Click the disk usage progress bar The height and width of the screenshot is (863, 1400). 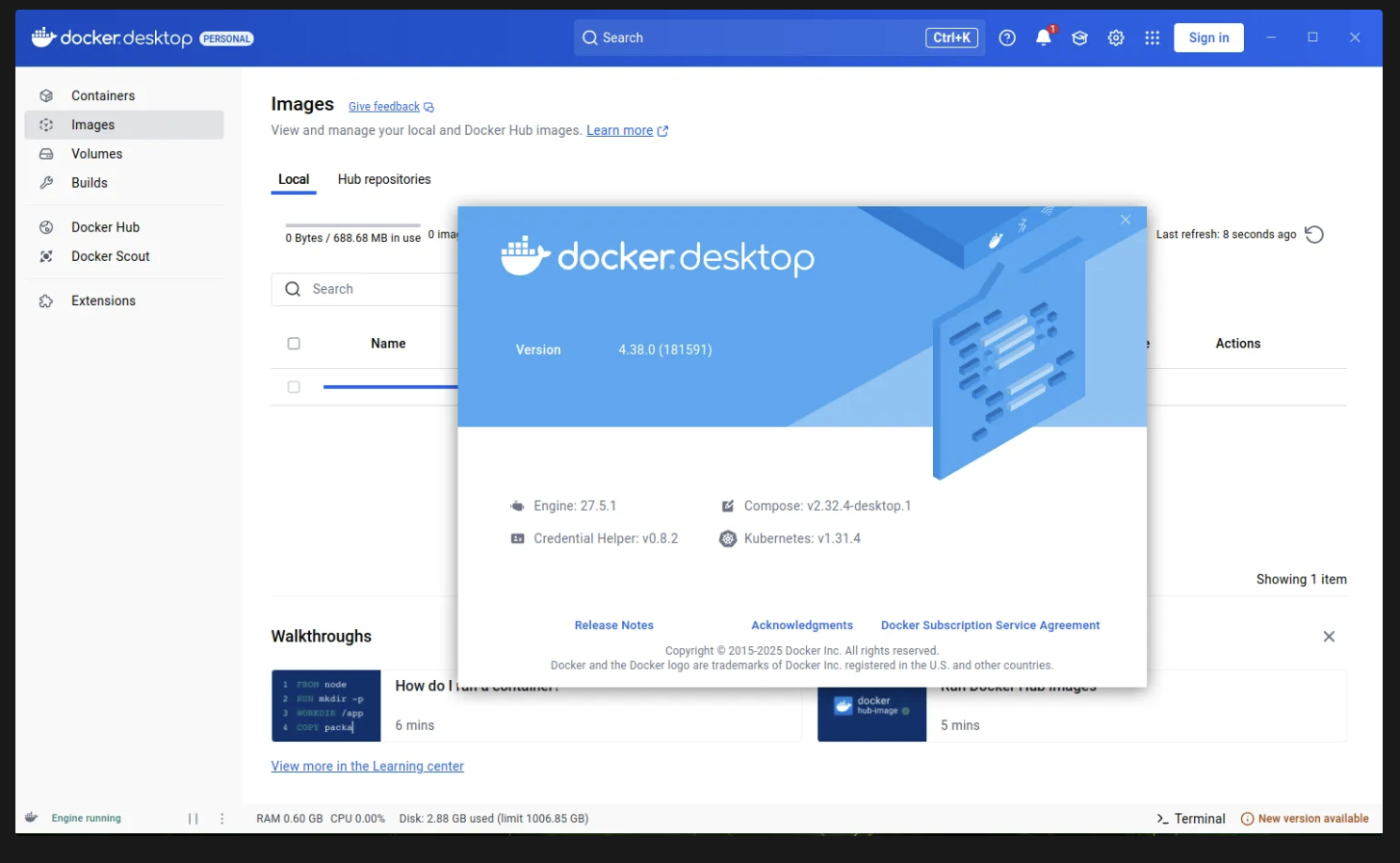click(x=352, y=225)
